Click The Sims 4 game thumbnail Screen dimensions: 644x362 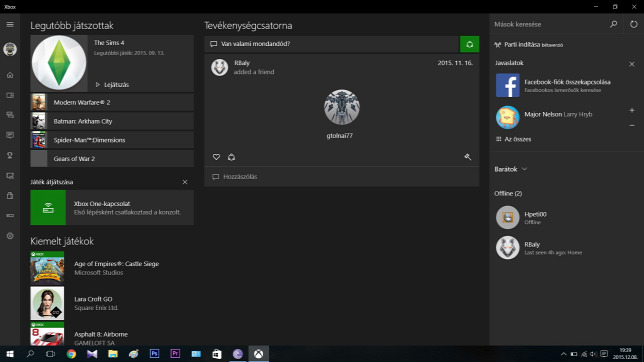[59, 63]
